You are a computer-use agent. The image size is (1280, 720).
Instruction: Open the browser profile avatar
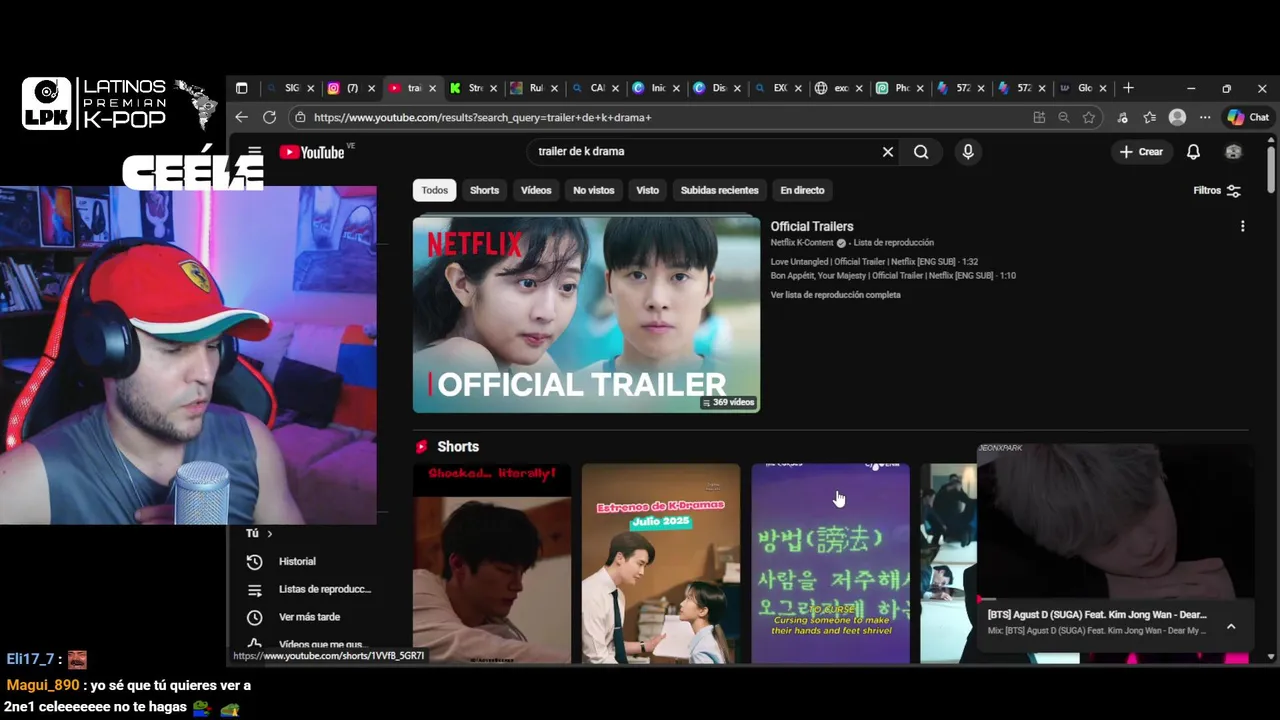click(x=1178, y=118)
